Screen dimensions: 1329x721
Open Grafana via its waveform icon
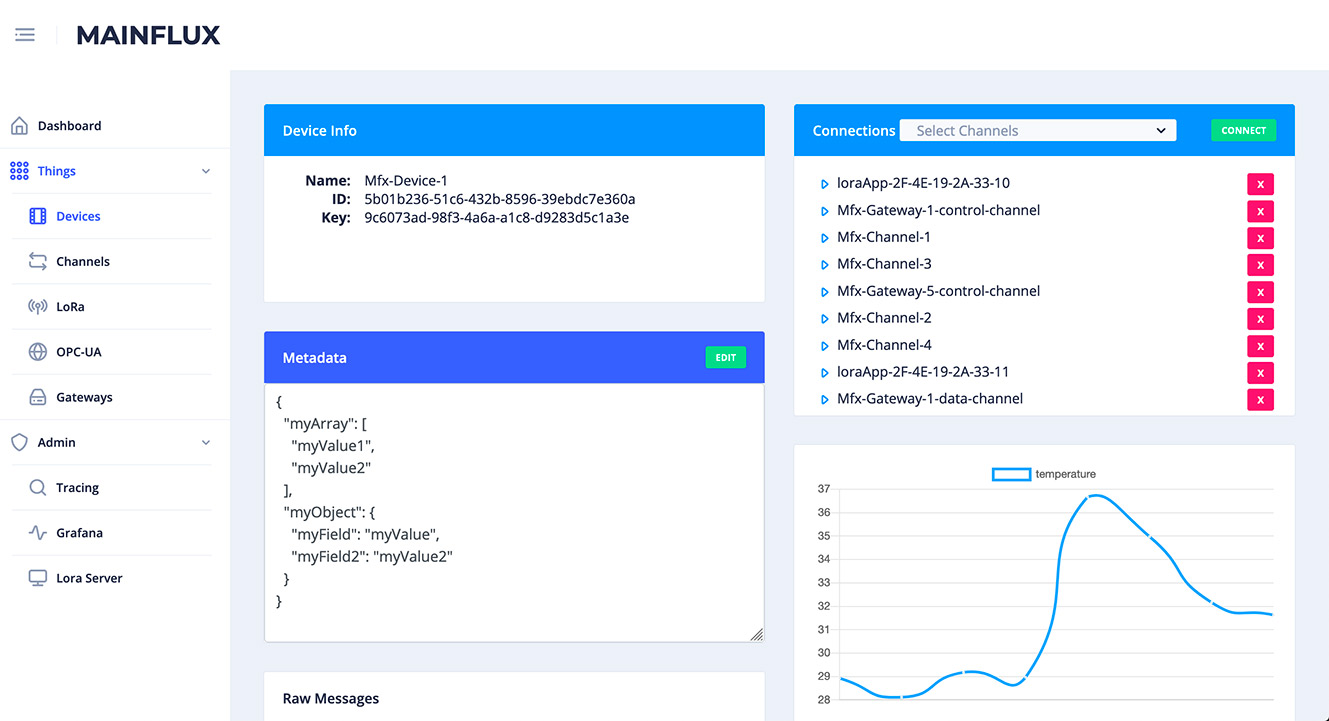38,532
